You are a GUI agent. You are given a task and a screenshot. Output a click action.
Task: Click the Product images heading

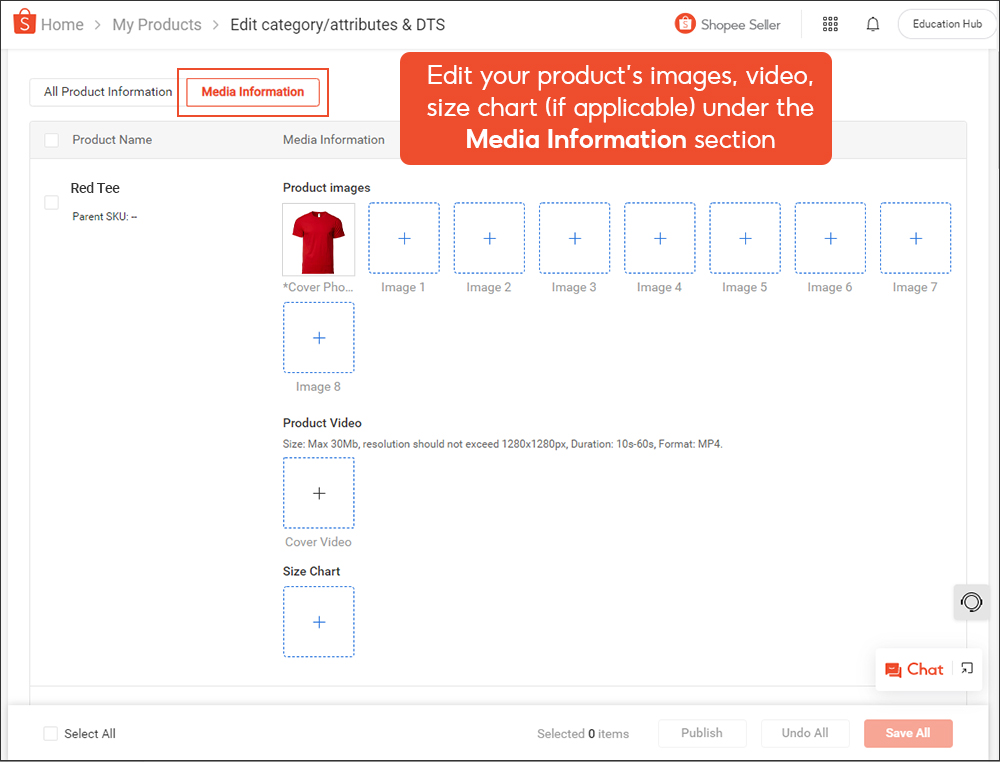[x=327, y=187]
